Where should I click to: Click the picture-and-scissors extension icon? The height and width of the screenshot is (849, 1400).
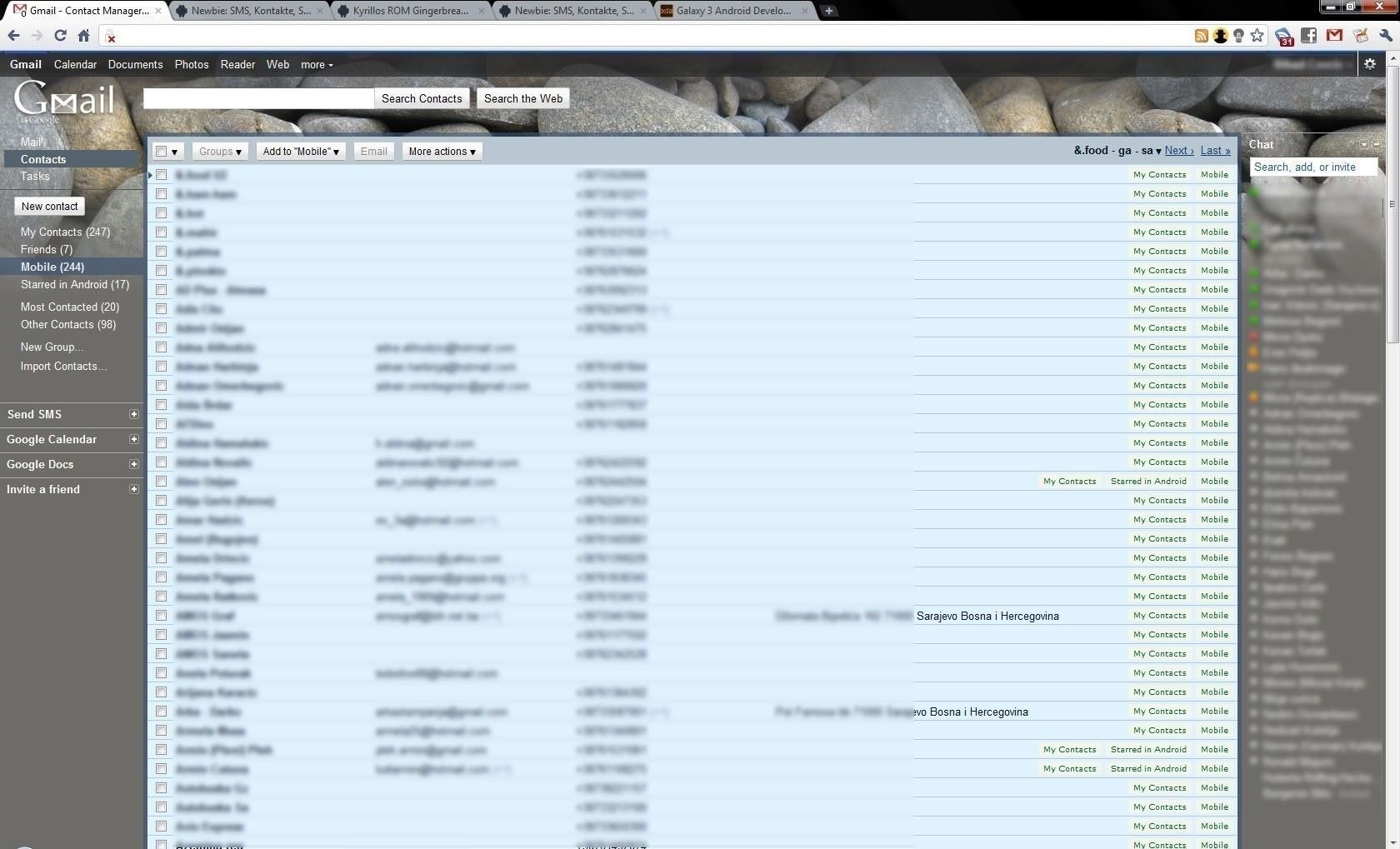1361,35
